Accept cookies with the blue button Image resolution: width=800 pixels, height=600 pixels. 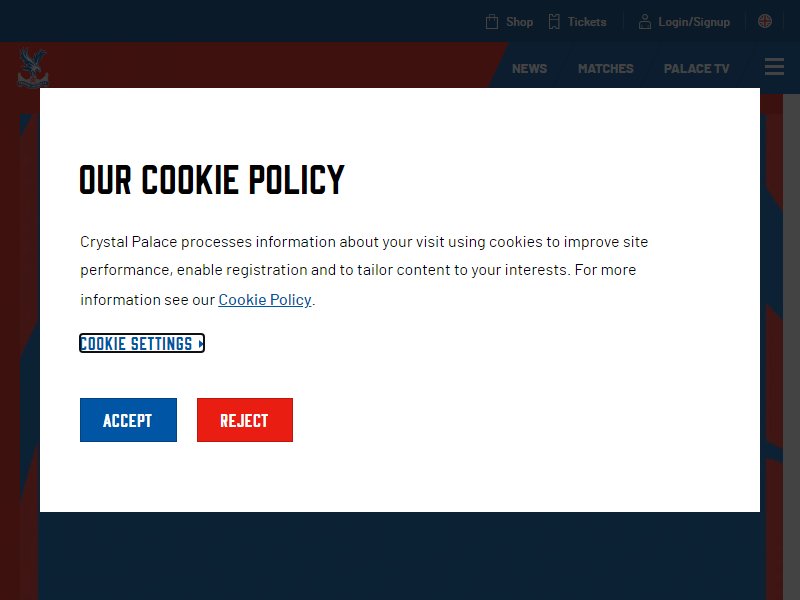point(129,420)
